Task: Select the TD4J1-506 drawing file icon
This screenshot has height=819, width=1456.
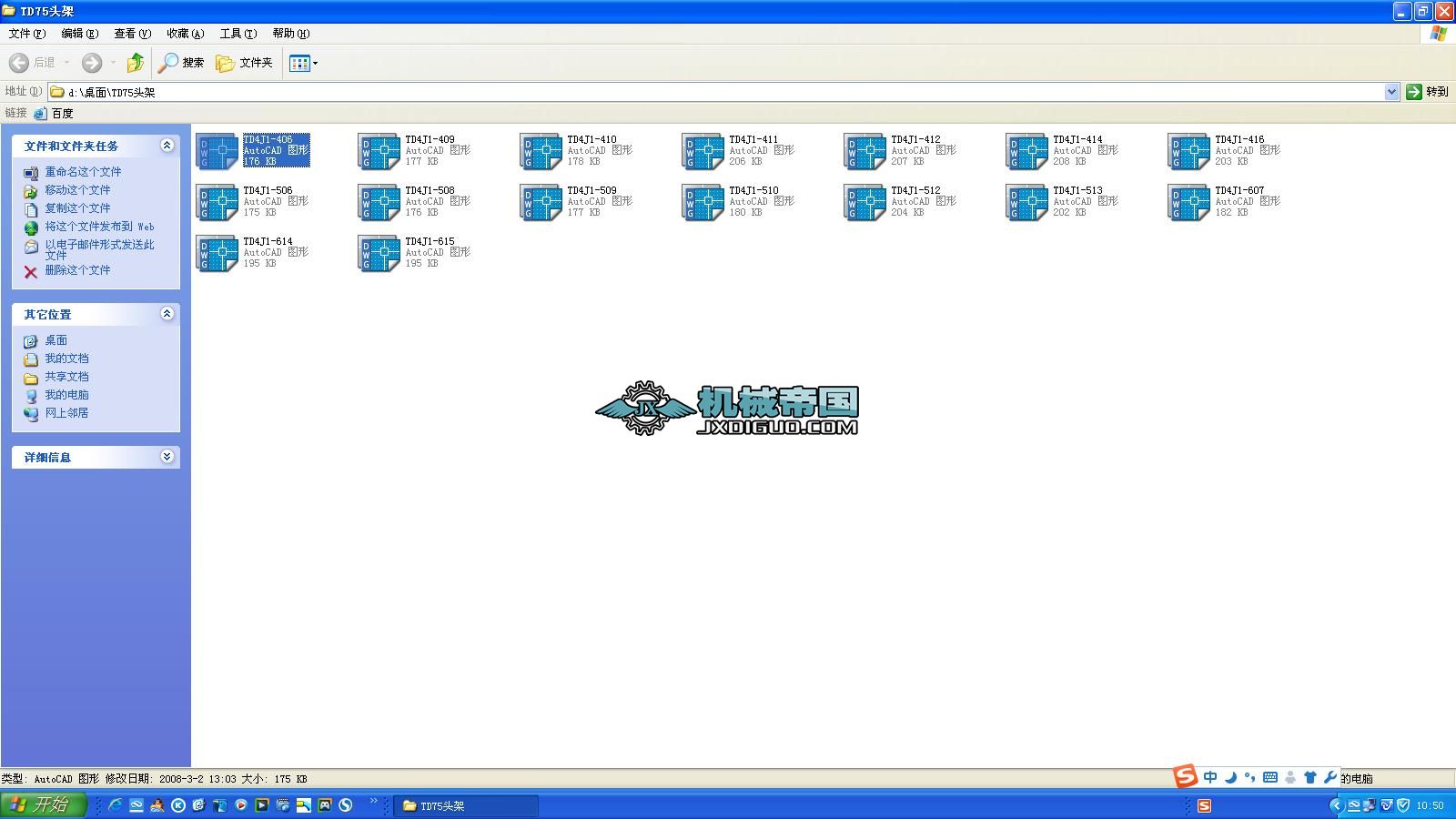Action: 217,203
